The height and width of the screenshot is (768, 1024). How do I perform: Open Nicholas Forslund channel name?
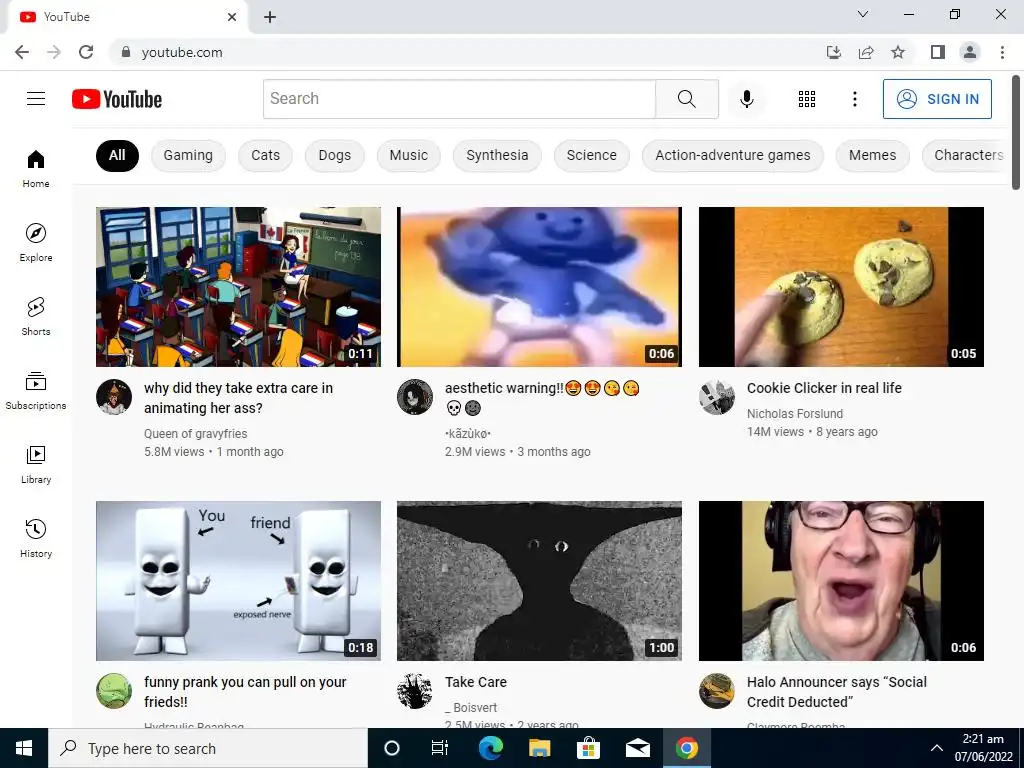point(795,414)
